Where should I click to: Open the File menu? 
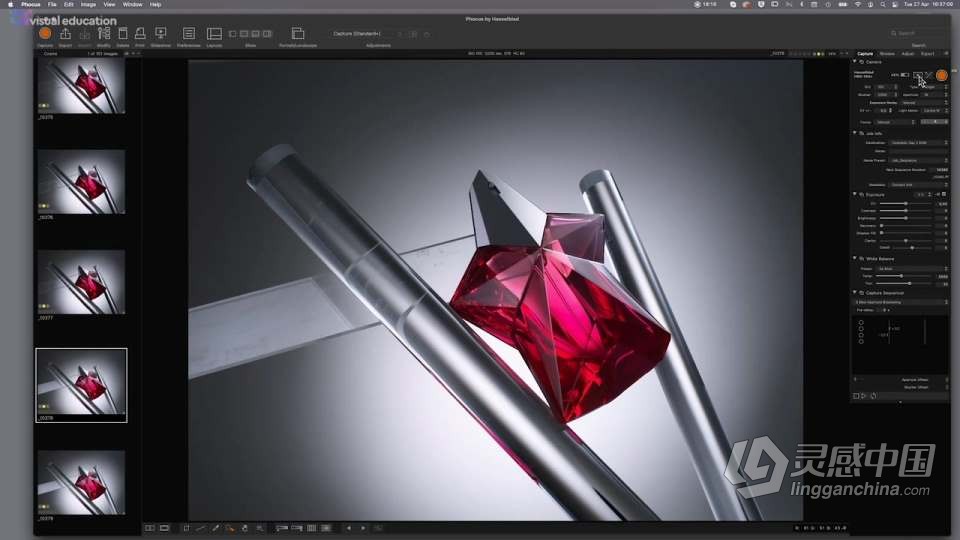tap(52, 4)
